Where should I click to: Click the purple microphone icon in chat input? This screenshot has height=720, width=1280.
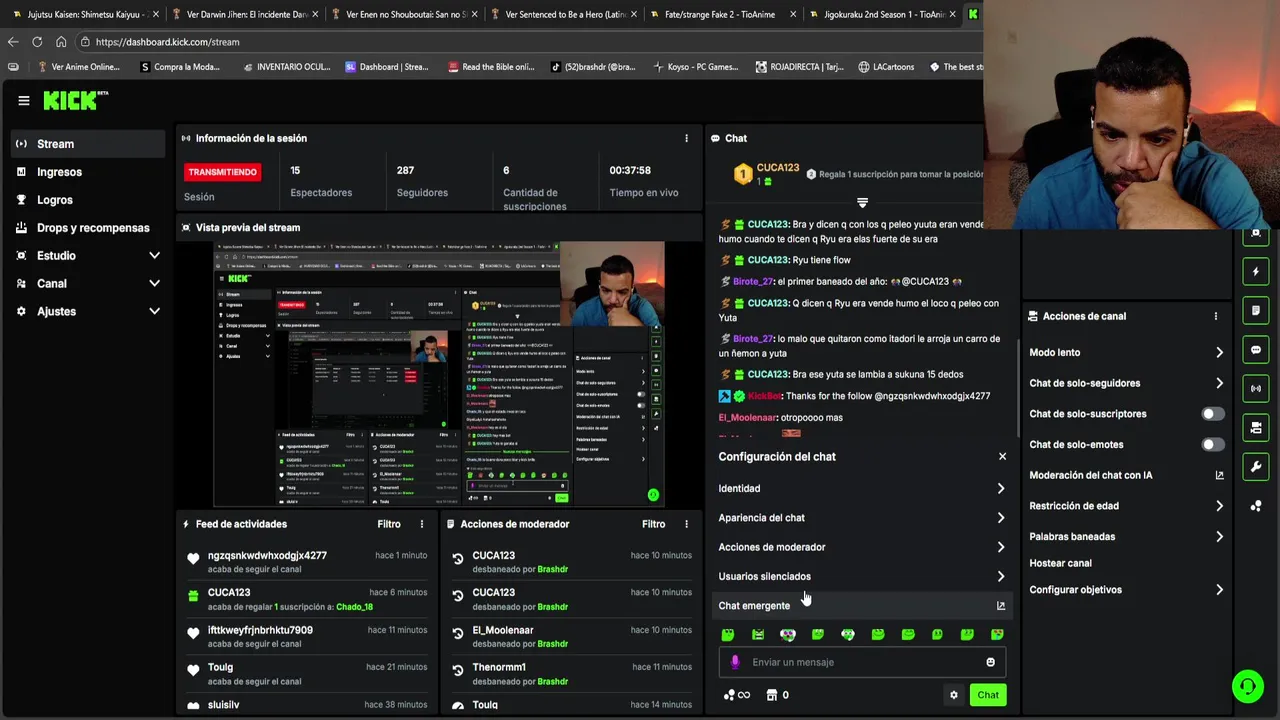tap(735, 662)
